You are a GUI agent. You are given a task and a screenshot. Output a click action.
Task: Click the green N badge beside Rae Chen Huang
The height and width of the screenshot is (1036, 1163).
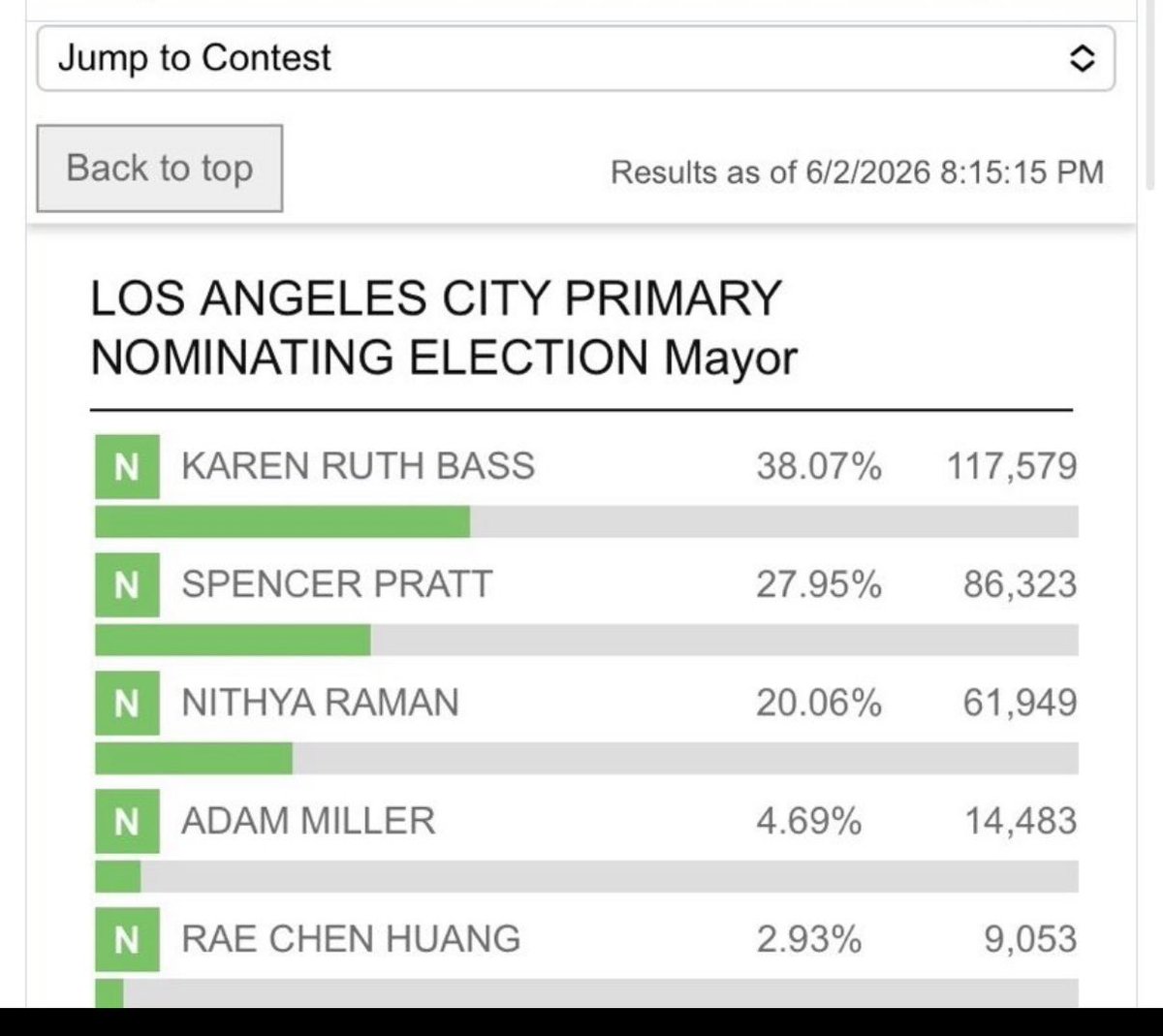point(127,940)
